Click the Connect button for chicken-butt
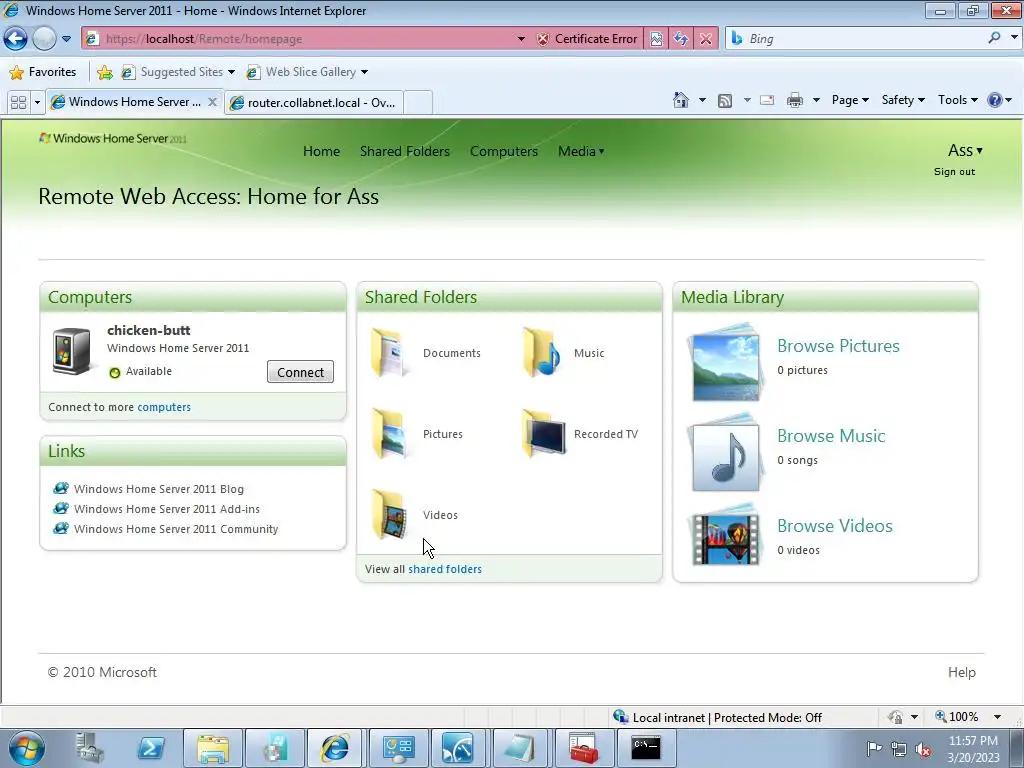 [x=300, y=372]
